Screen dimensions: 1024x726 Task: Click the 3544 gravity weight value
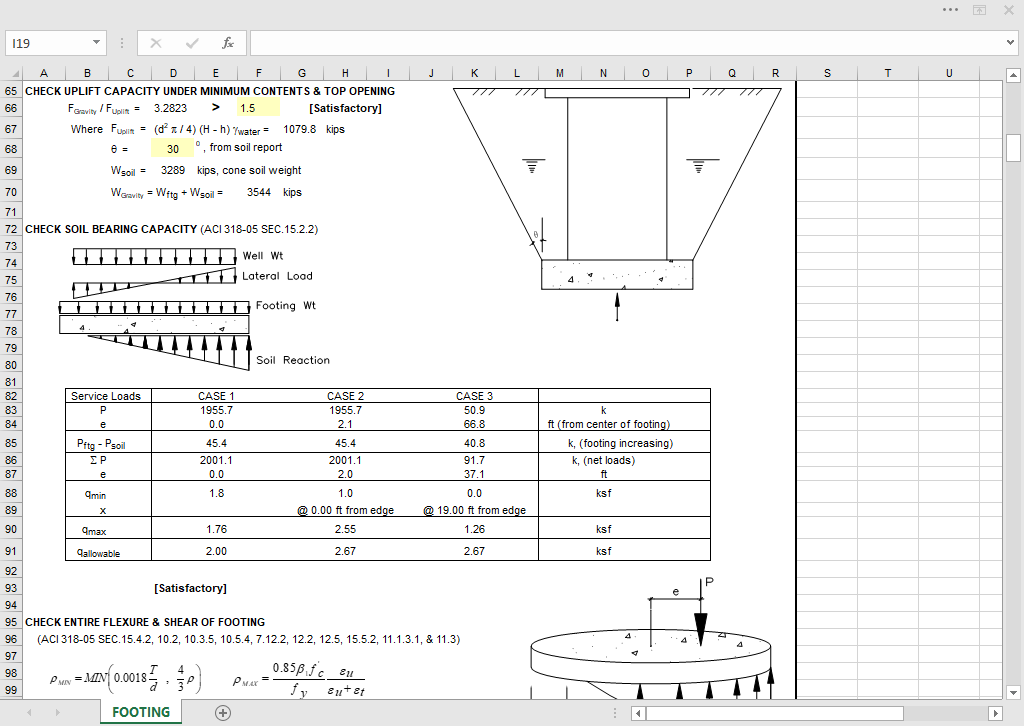click(x=259, y=193)
